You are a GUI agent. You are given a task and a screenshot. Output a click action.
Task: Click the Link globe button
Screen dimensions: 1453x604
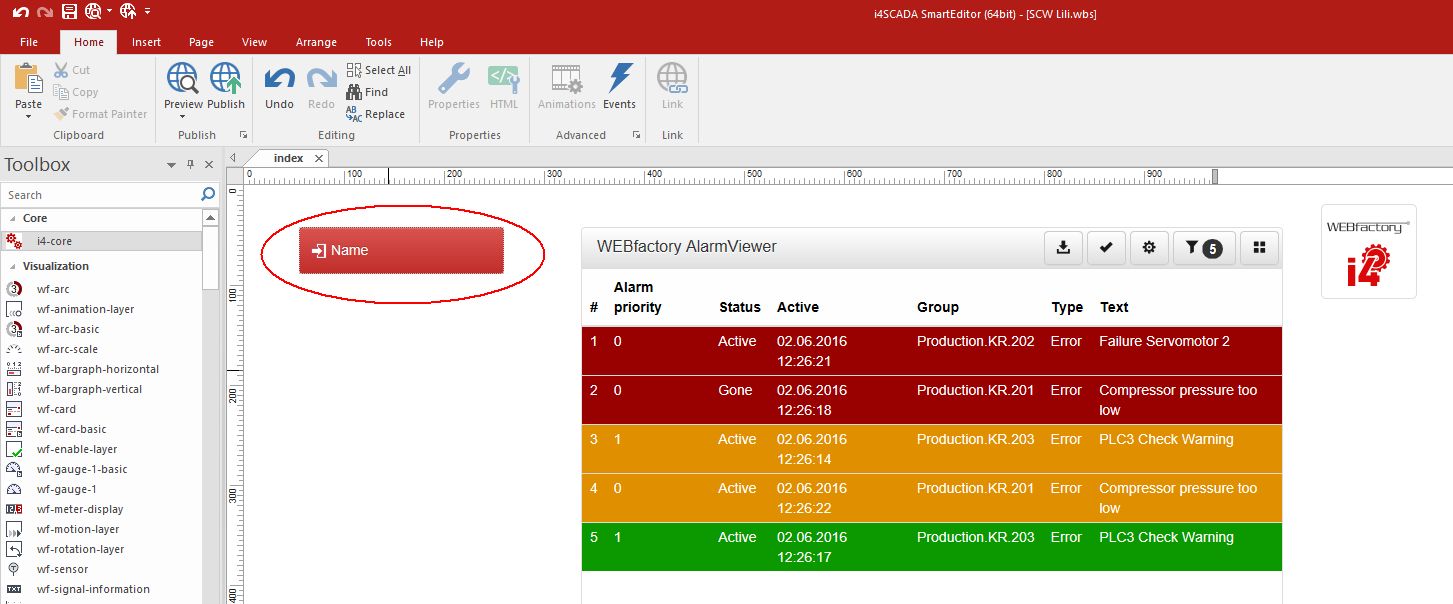point(672,86)
